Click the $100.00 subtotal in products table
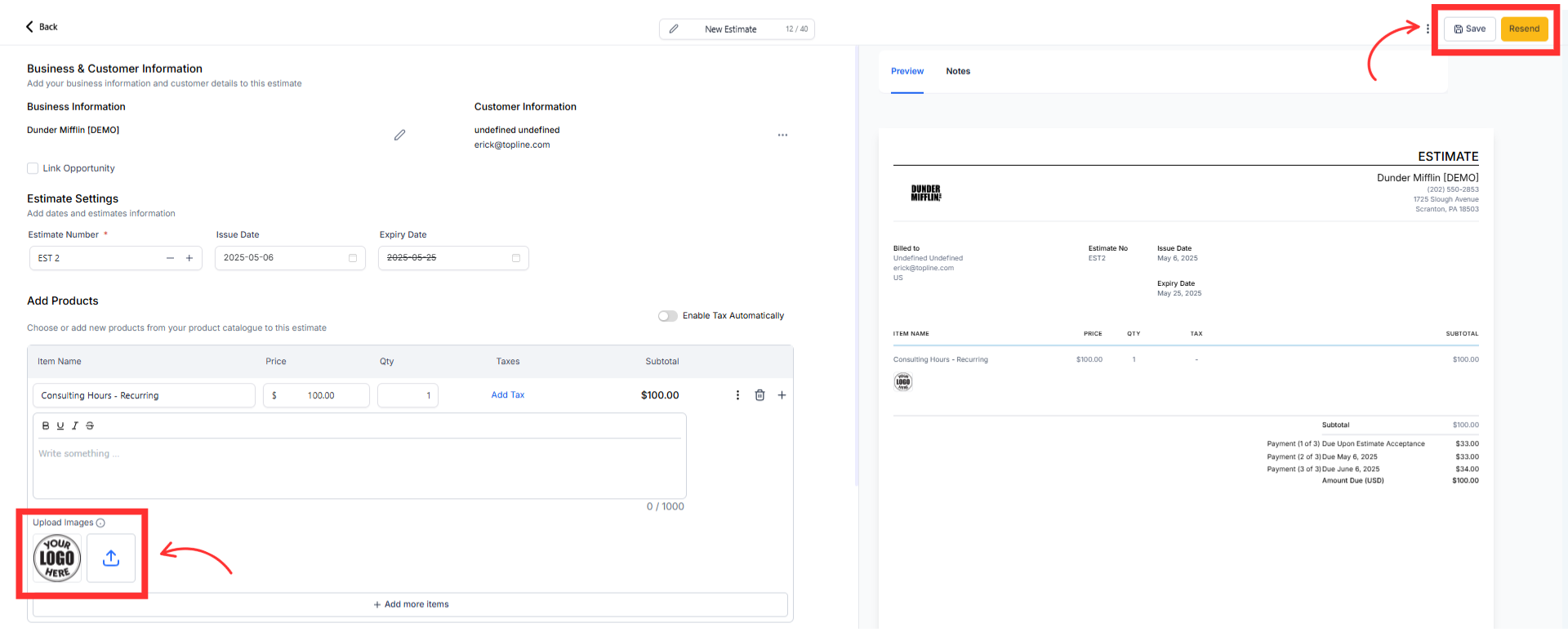1568x632 pixels. coord(660,395)
